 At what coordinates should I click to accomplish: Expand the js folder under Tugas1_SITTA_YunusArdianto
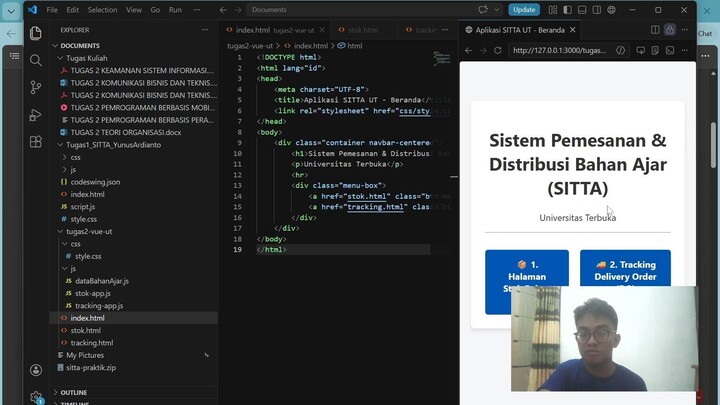point(64,169)
